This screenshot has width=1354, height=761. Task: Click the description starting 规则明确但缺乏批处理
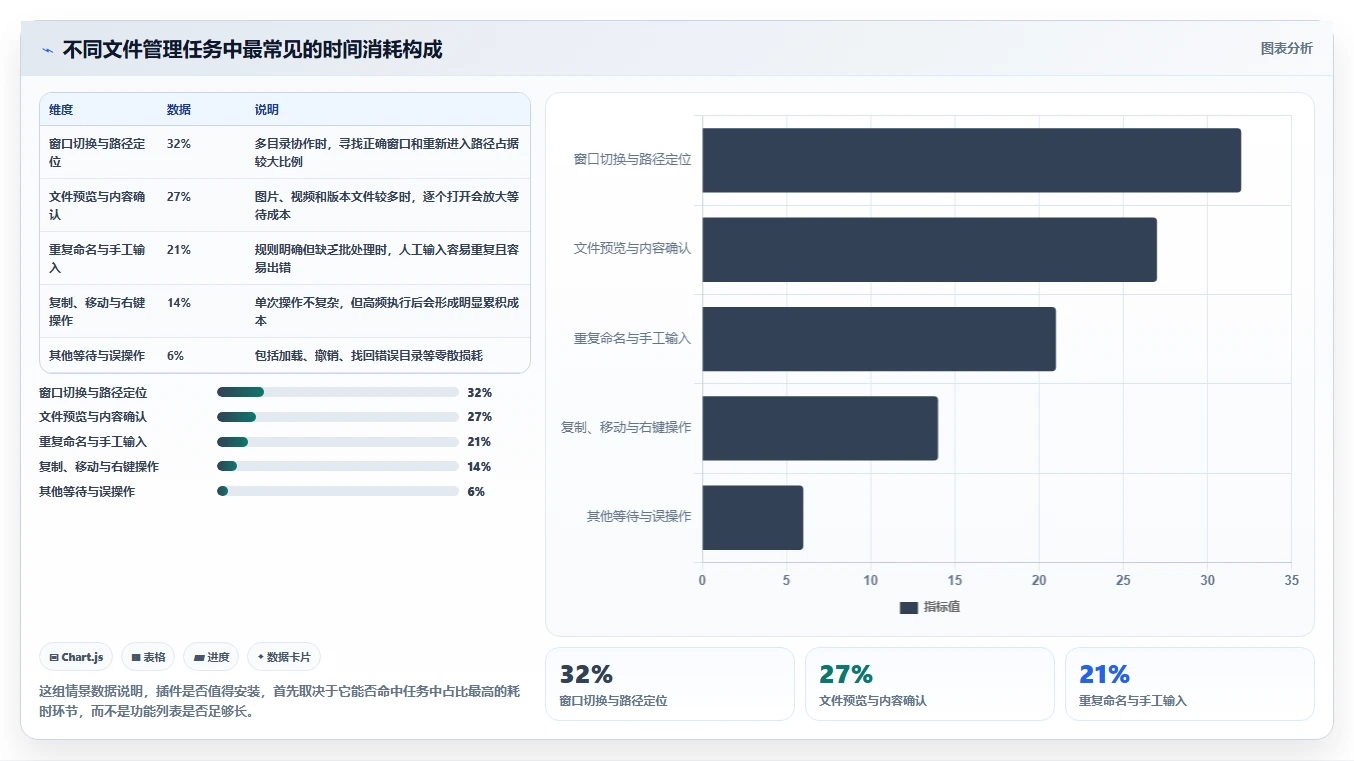(387, 259)
